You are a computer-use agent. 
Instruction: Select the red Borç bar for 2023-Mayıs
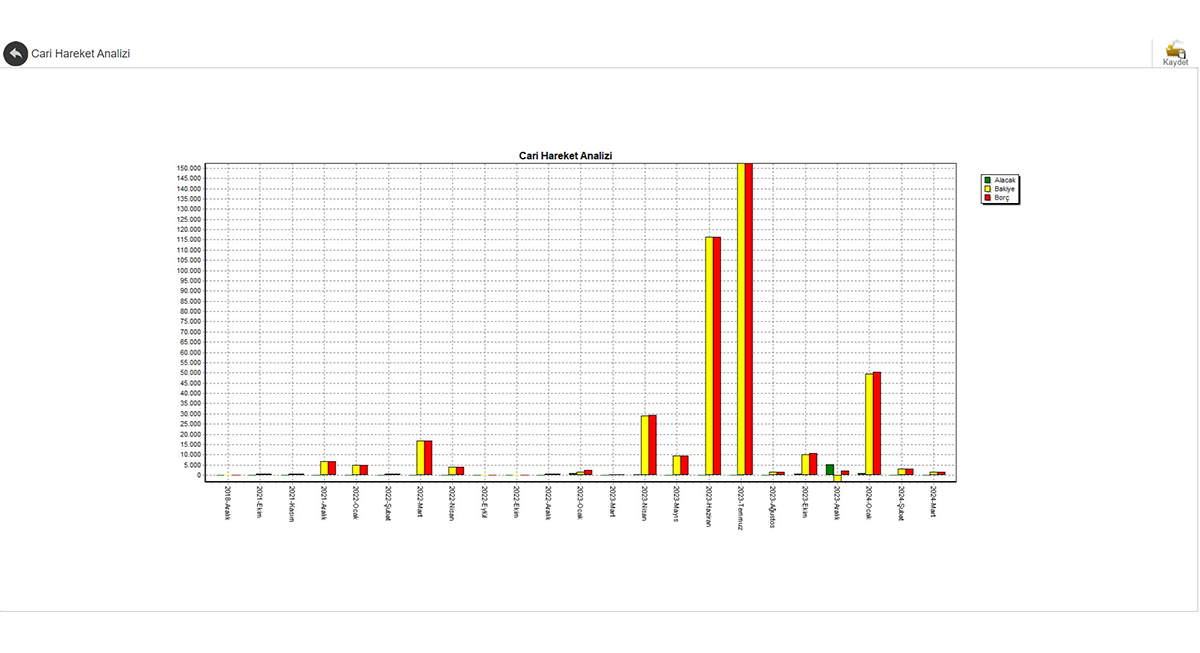[685, 465]
